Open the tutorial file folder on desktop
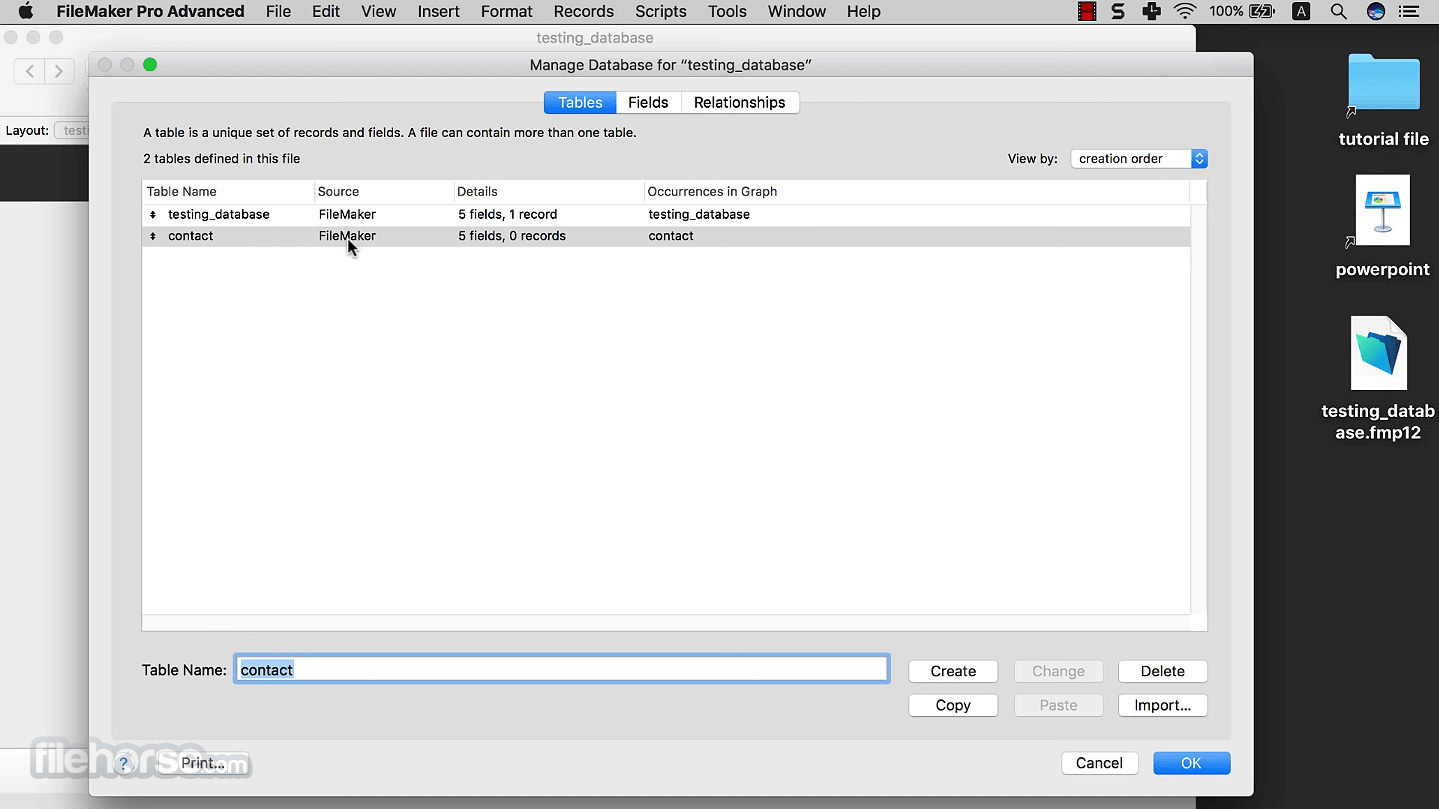Viewport: 1439px width, 809px height. click(x=1383, y=82)
